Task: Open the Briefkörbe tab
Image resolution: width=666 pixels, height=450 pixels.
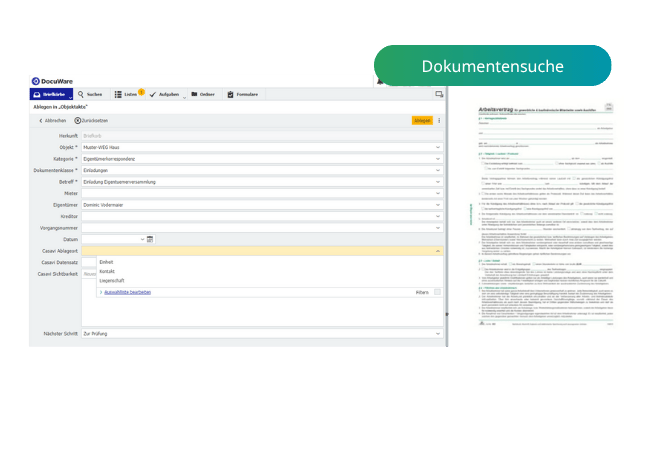Action: 51,94
